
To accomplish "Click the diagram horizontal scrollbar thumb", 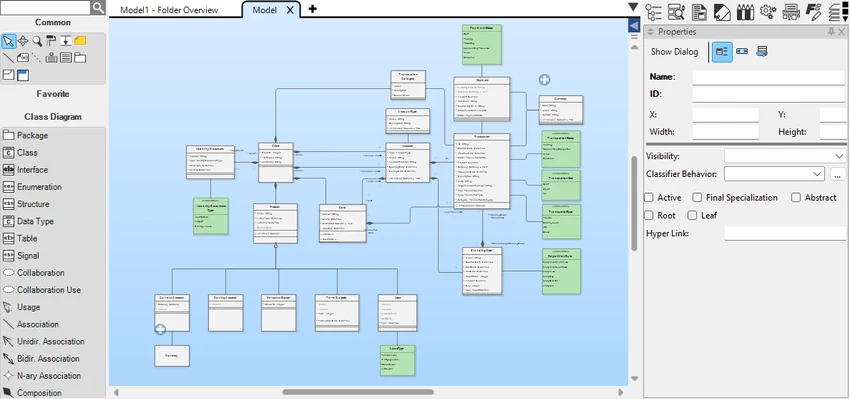I will pos(358,391).
